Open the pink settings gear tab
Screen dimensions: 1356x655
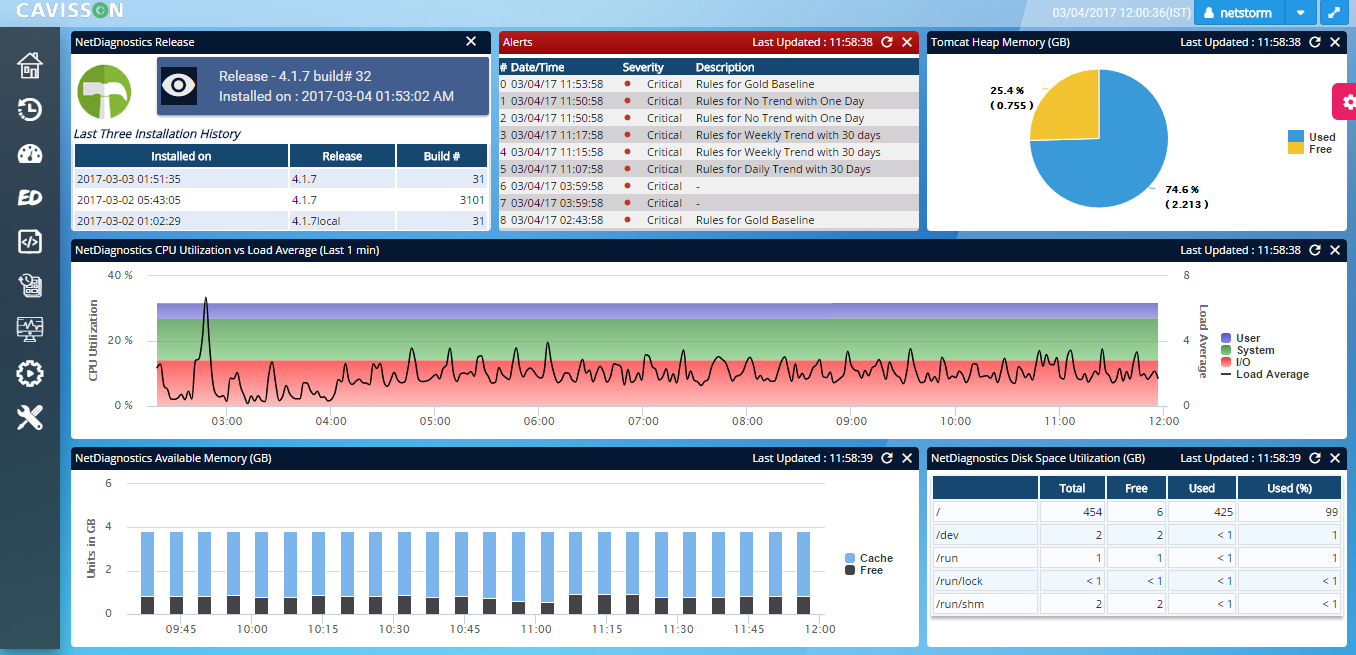1346,102
